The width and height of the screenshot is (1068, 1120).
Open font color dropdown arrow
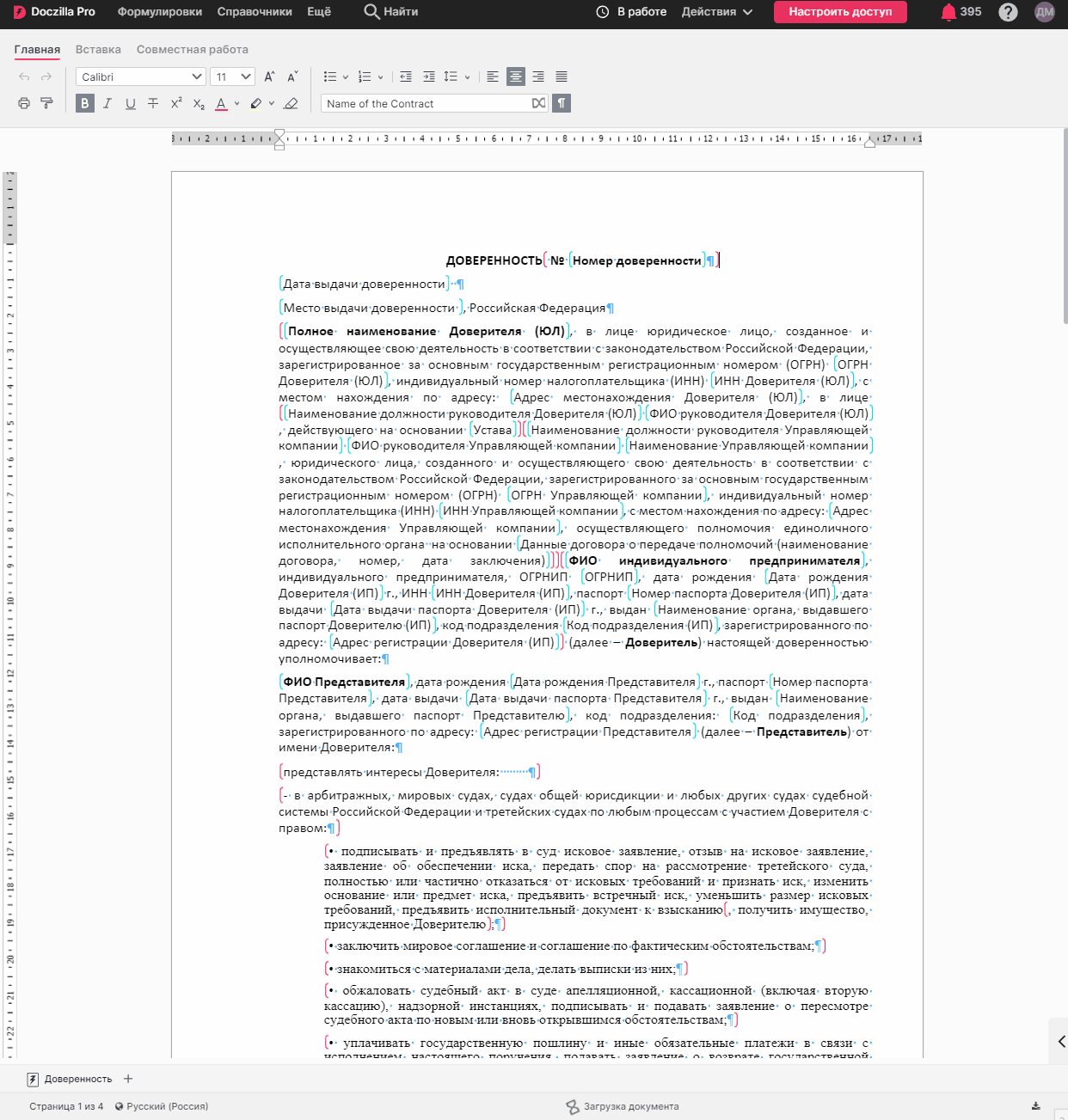tap(236, 103)
